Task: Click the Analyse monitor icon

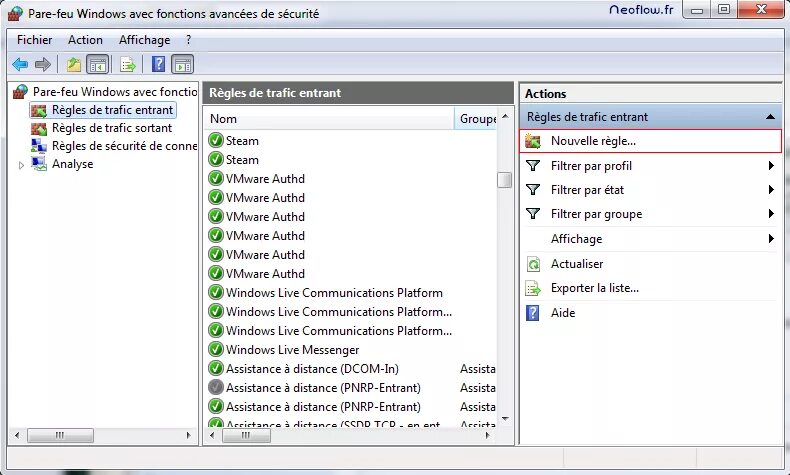Action: point(39,164)
